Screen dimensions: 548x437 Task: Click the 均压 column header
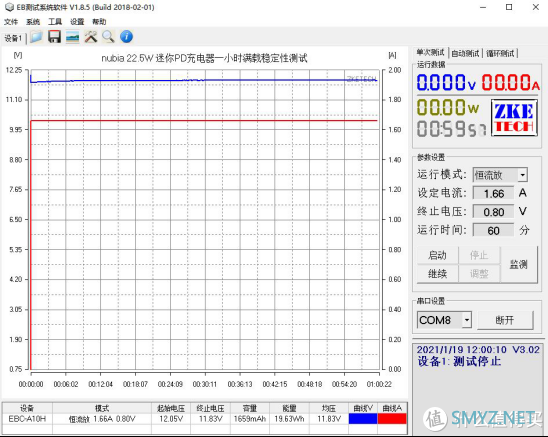(329, 408)
